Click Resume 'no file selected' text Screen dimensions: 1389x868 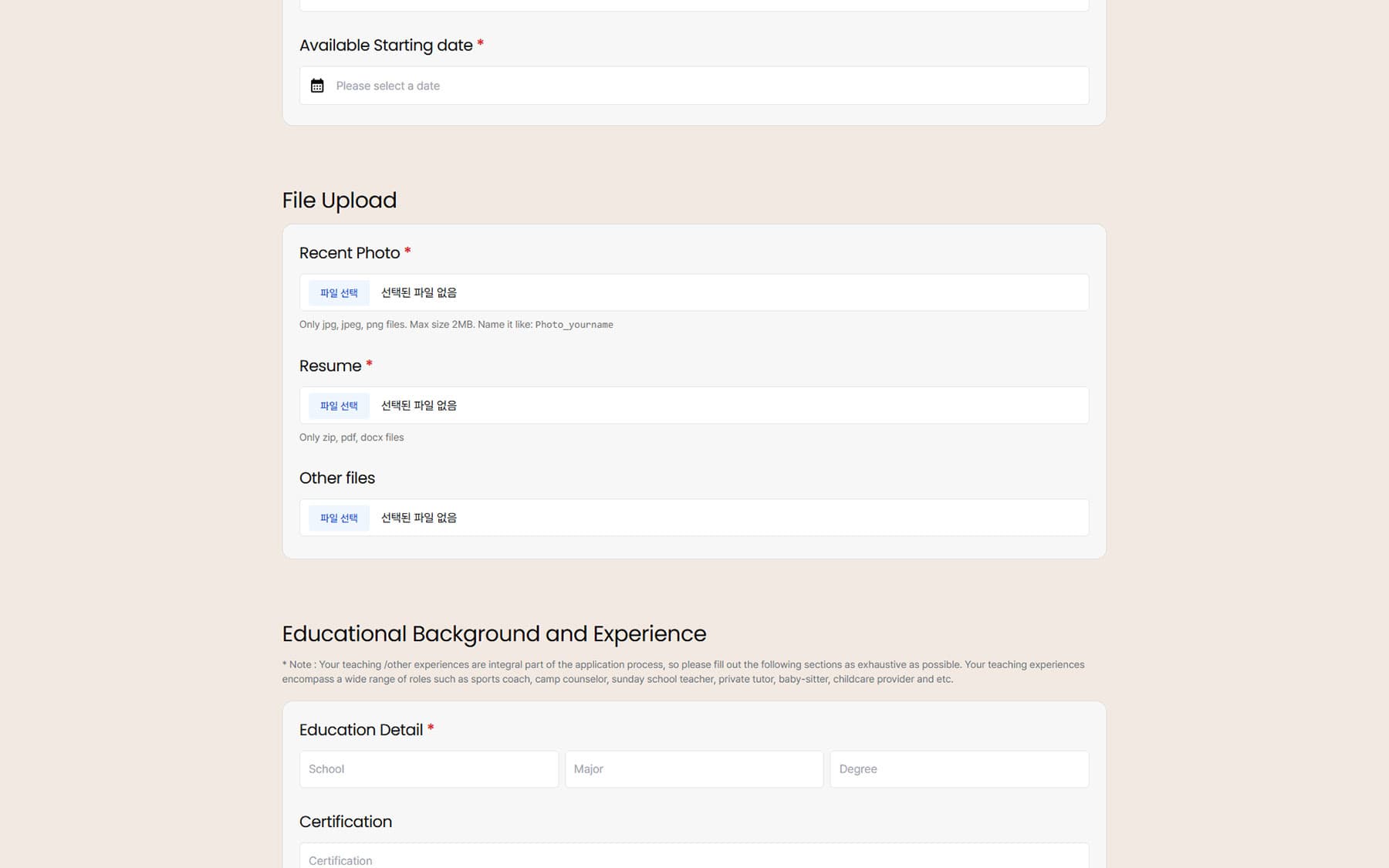419,406
